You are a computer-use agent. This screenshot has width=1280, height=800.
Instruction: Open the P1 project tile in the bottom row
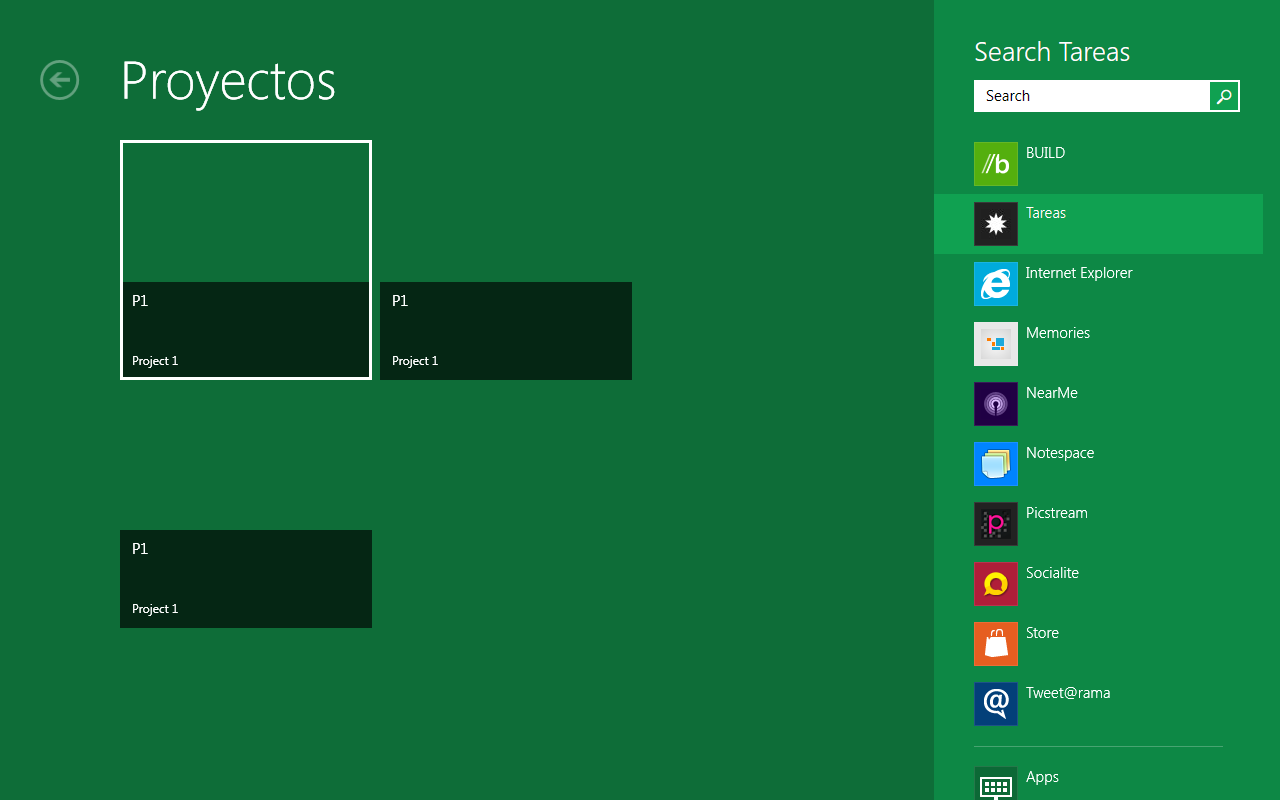coord(246,579)
